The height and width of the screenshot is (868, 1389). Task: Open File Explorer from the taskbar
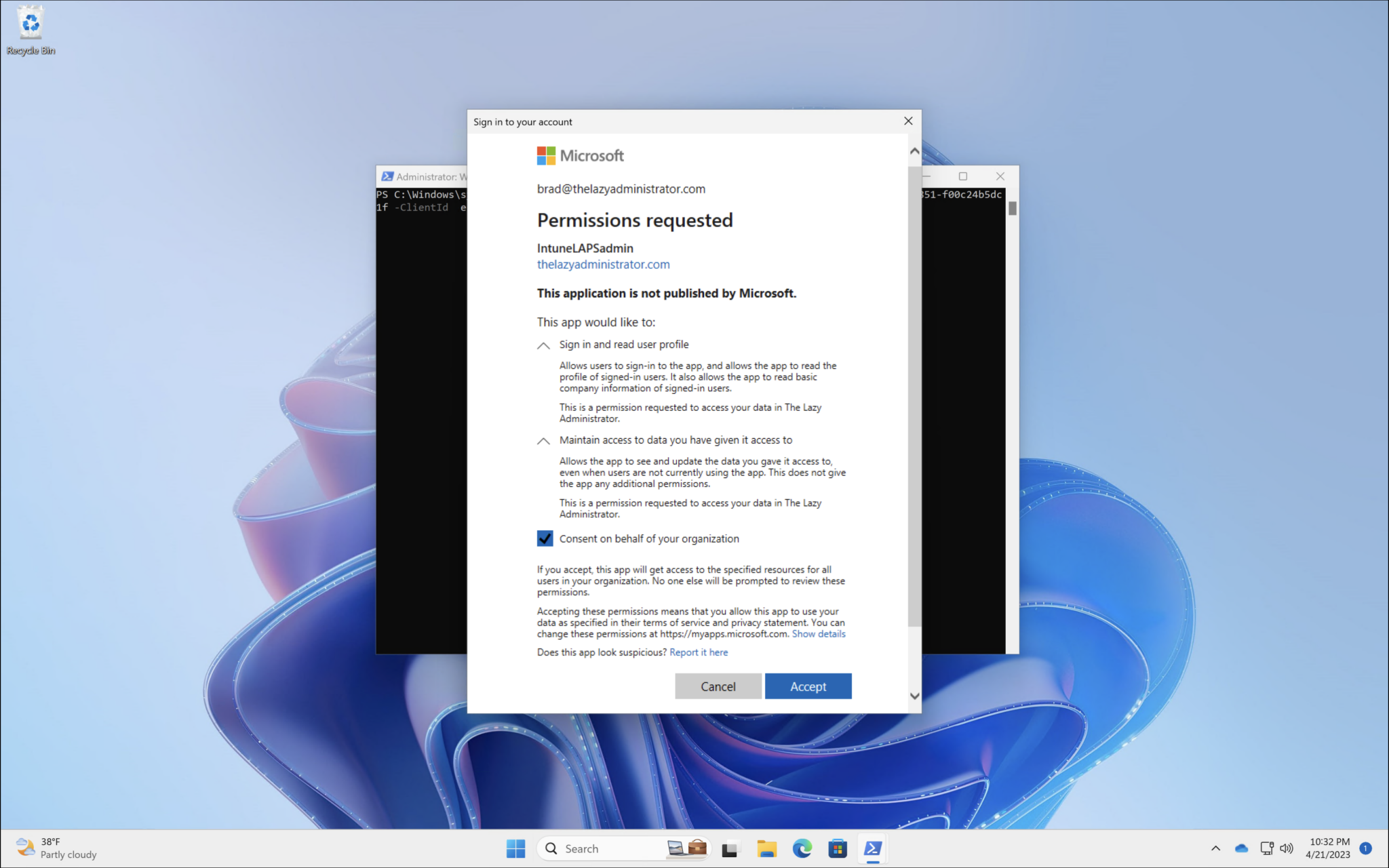point(766,848)
